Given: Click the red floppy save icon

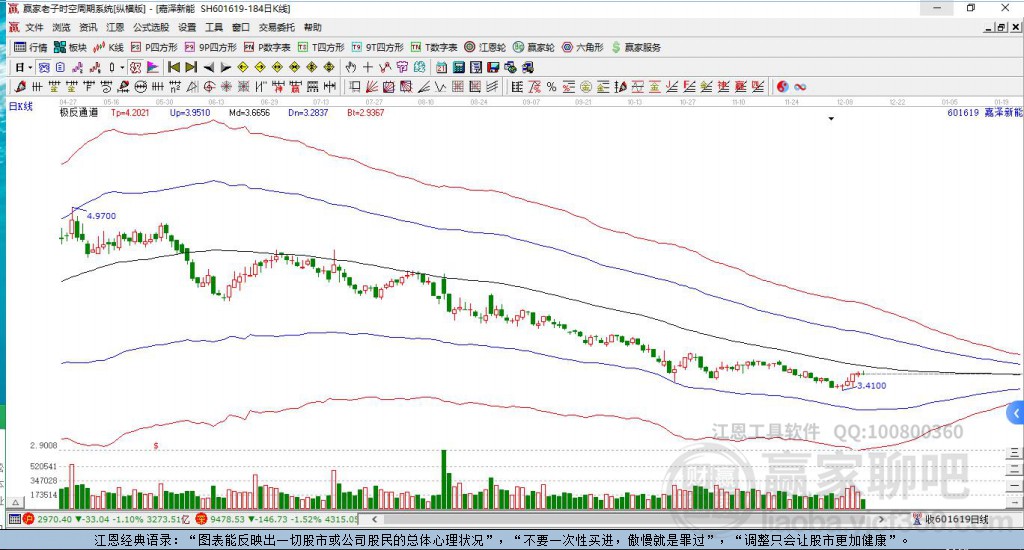Looking at the screenshot, I should coord(493,67).
